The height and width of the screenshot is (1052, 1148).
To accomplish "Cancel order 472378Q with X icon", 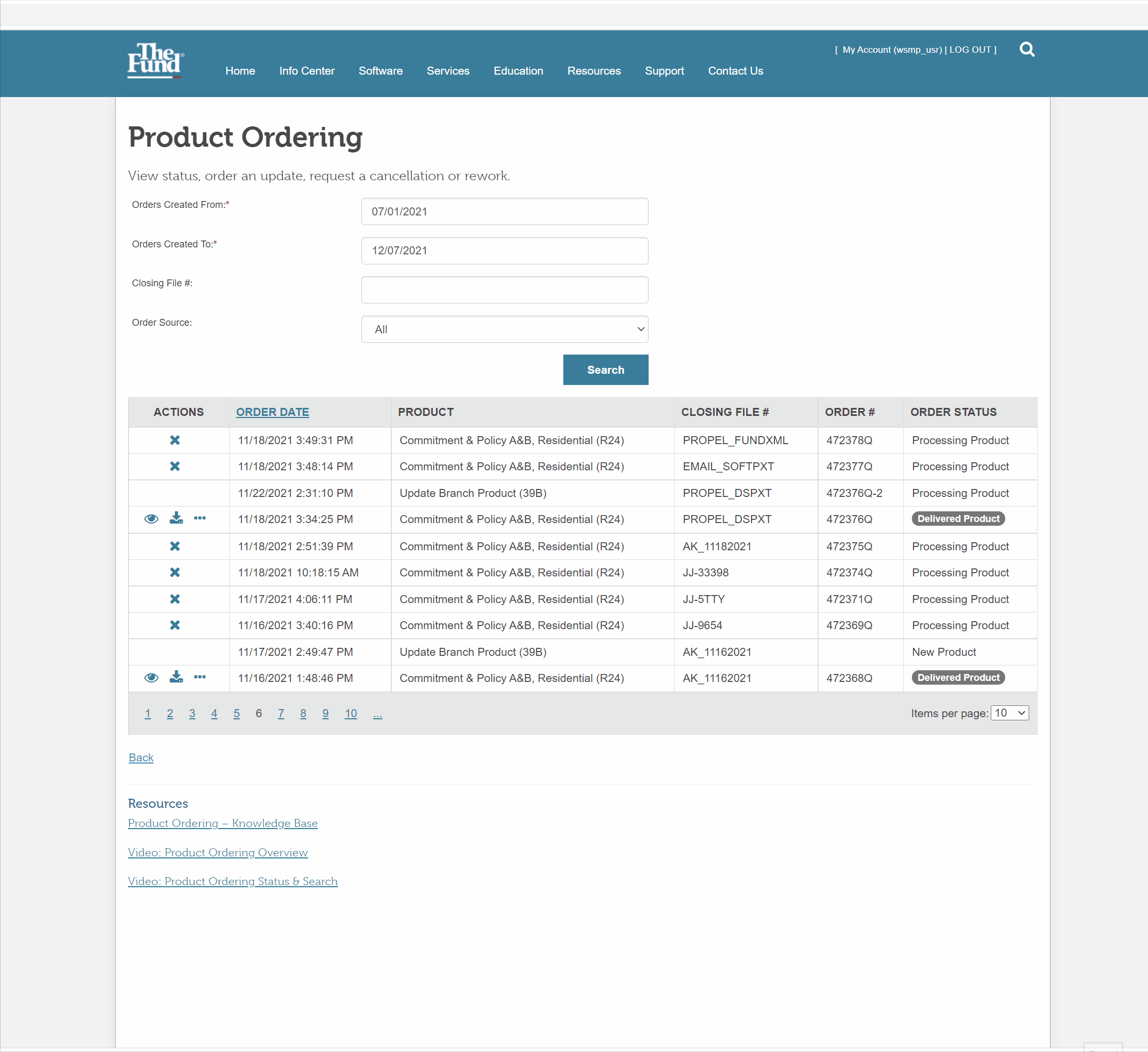I will (175, 440).
